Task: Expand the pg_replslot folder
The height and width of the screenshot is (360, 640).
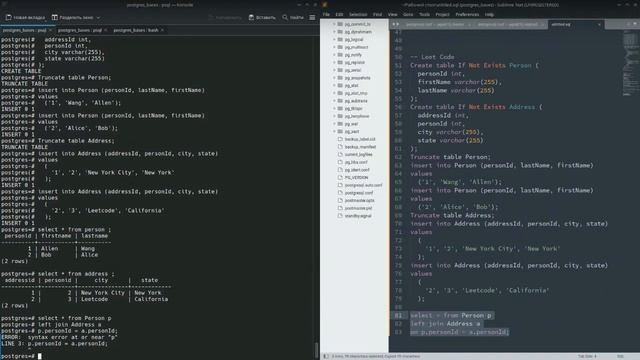Action: pos(334,62)
